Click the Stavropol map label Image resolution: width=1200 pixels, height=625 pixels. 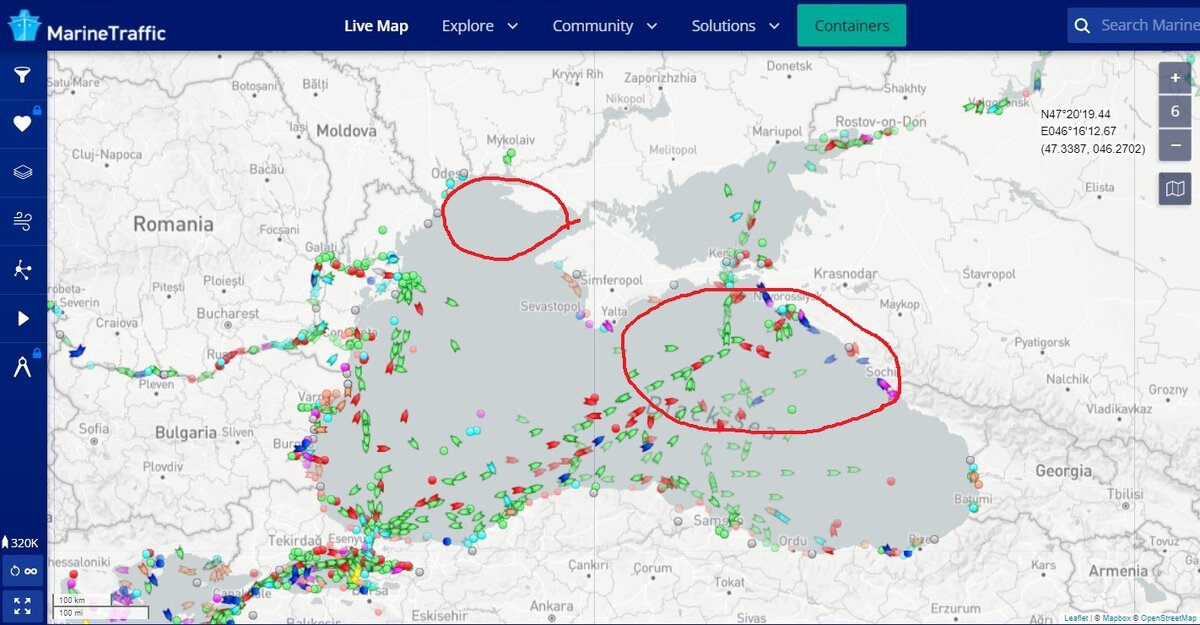coord(988,273)
